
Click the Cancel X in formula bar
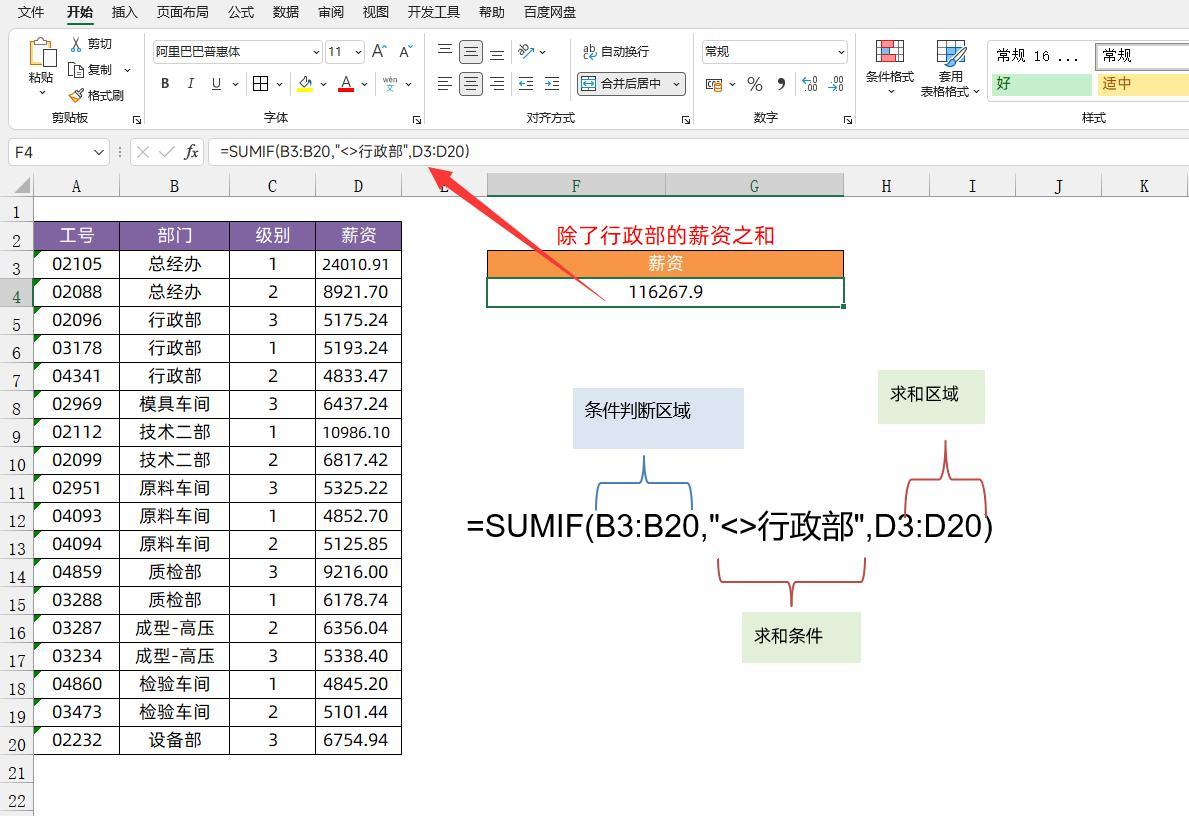(x=143, y=152)
